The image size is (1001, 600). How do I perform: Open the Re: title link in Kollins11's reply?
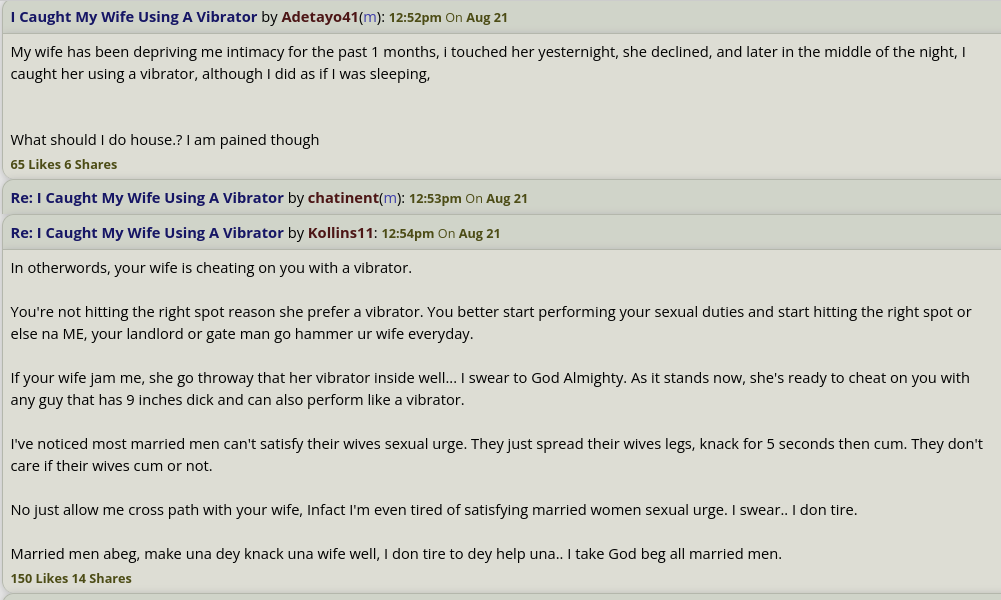[x=147, y=233]
